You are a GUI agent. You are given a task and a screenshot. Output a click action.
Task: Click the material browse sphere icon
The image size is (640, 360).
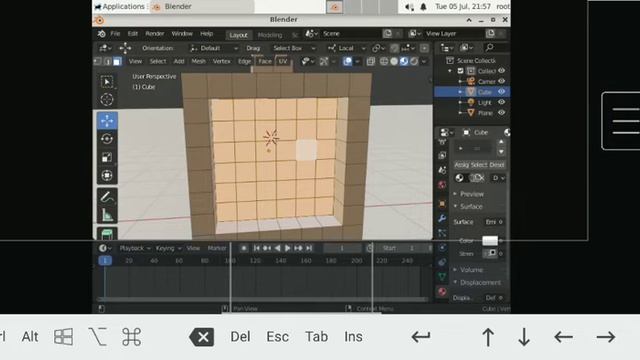459,178
